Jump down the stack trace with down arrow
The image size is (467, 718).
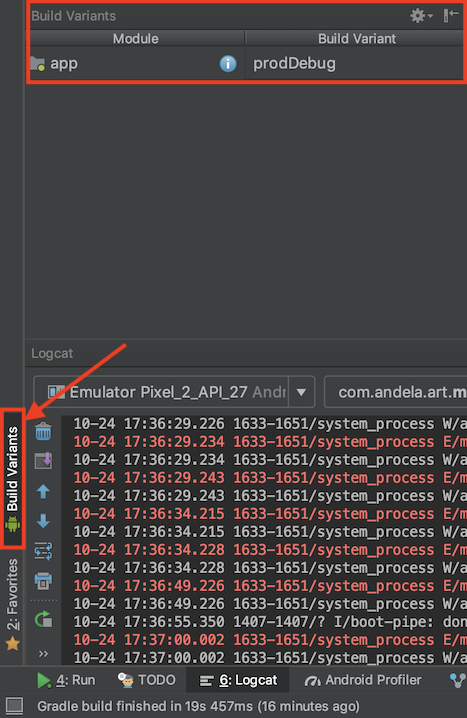tap(43, 521)
